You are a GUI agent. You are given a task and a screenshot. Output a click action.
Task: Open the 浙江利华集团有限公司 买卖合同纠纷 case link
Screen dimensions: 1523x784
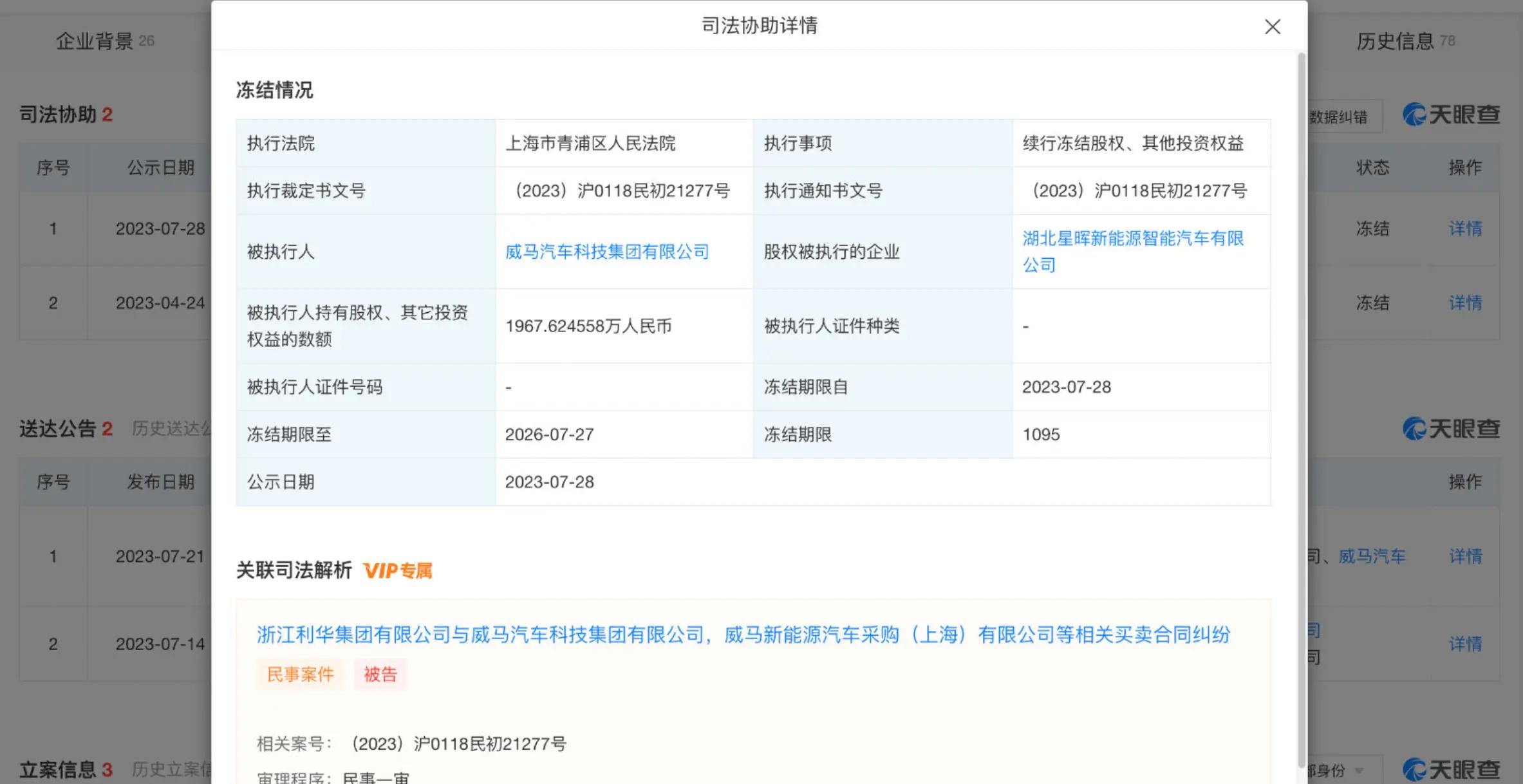[743, 635]
